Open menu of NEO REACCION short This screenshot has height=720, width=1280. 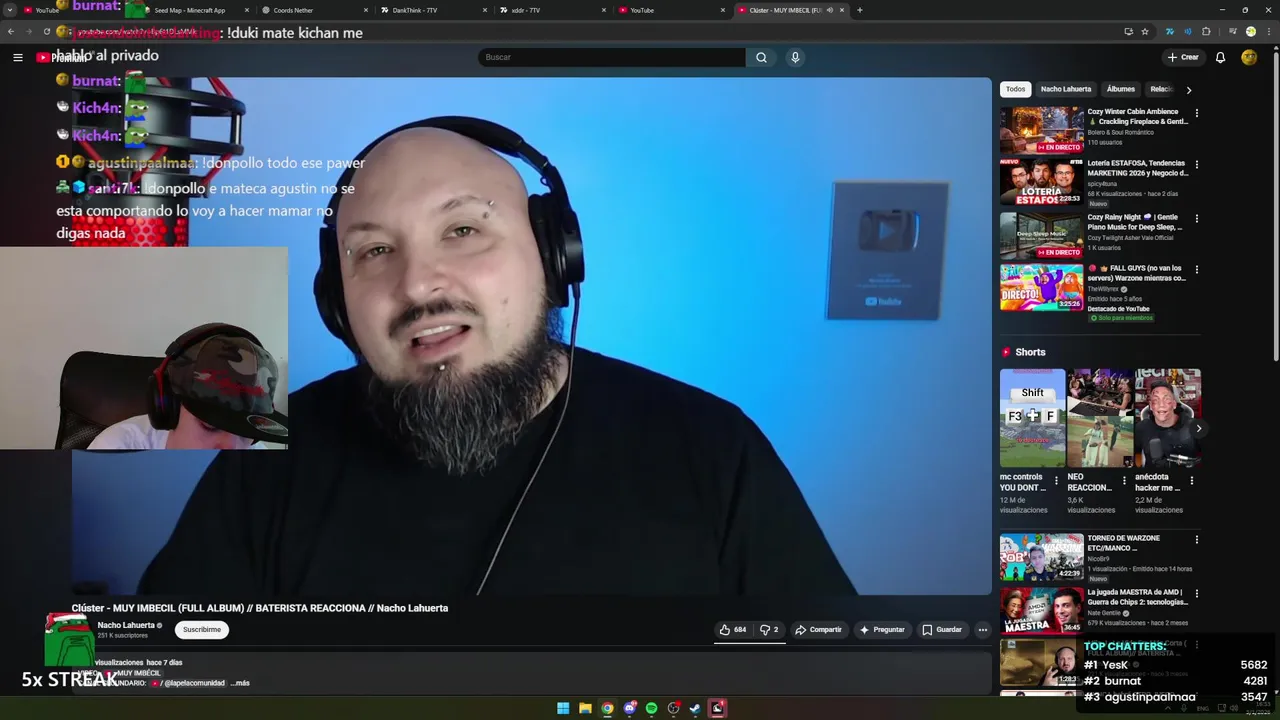point(1124,481)
